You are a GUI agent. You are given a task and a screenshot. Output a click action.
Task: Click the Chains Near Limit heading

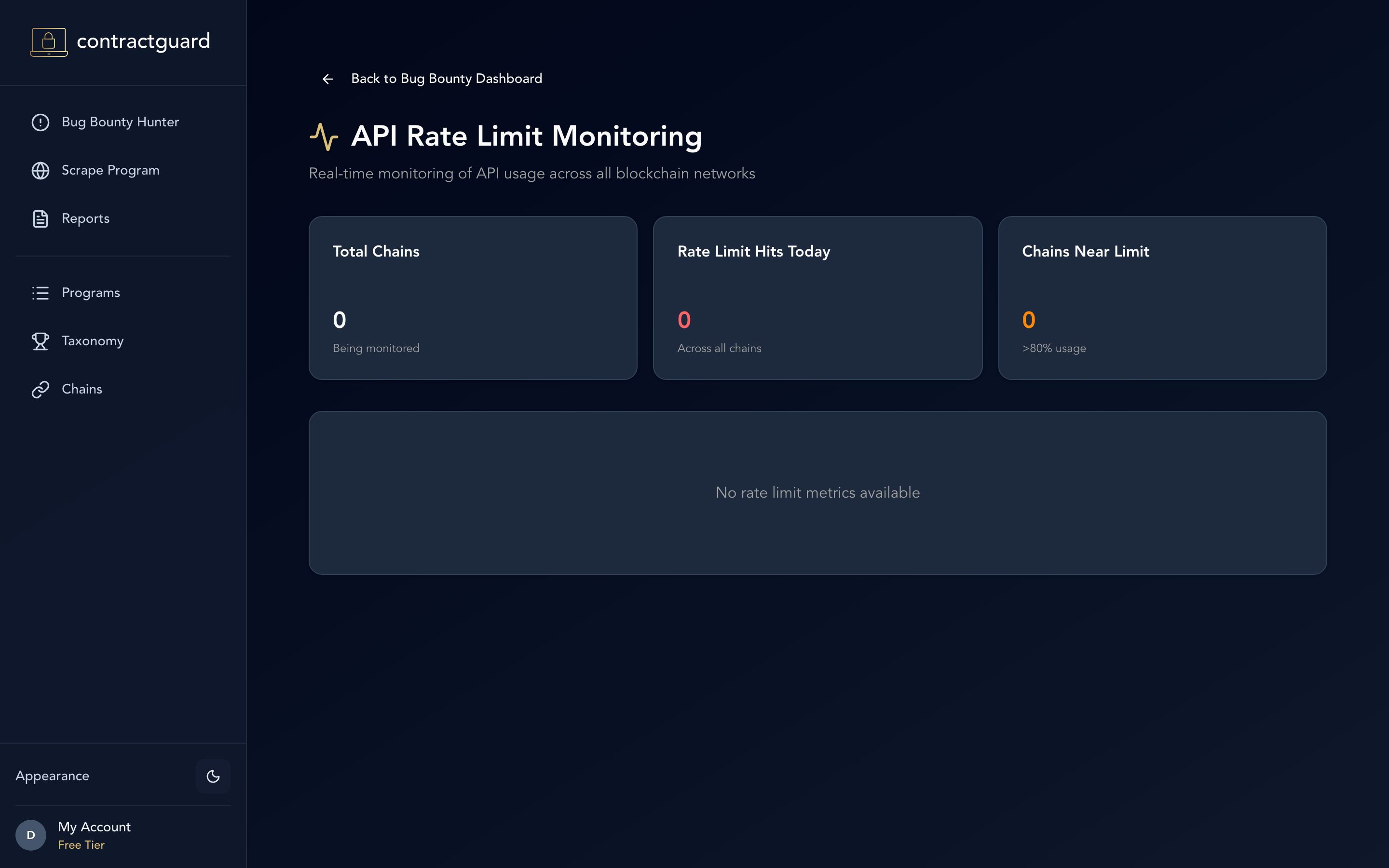click(x=1085, y=251)
